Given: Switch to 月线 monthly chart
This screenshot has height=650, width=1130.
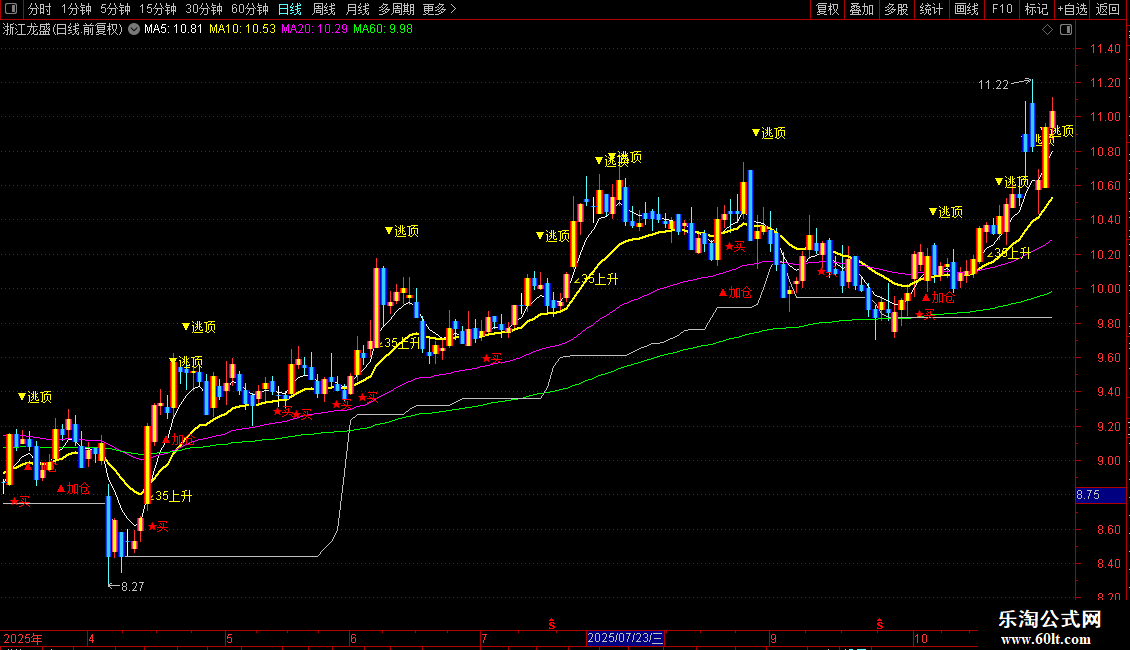Looking at the screenshot, I should point(357,9).
